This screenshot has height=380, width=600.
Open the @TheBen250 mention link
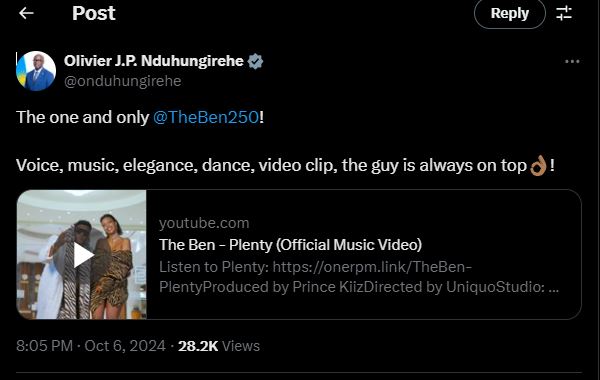tap(206, 117)
